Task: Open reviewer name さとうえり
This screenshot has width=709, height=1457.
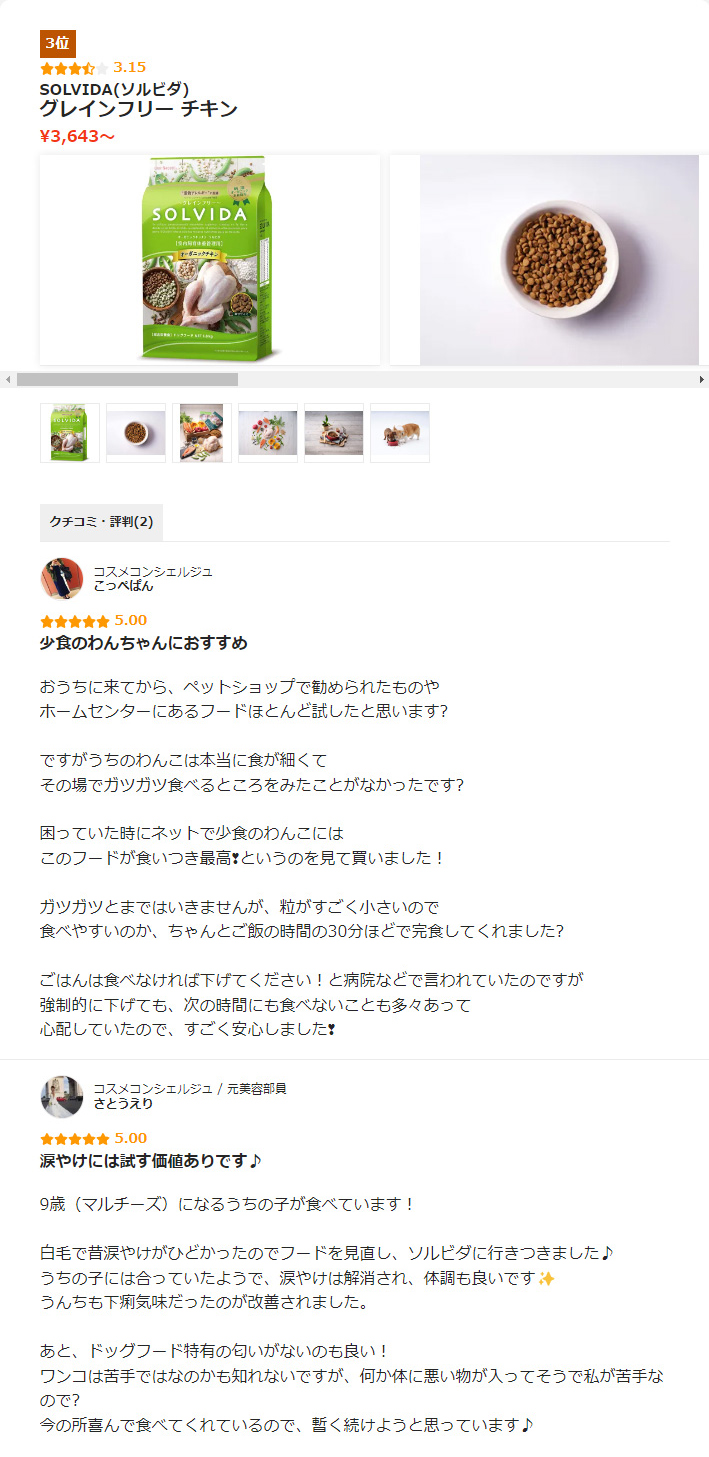Action: [x=123, y=1105]
